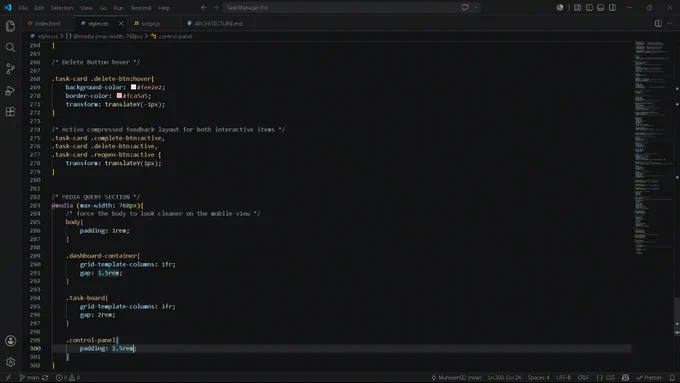Select the style.css tab
Screen dimensions: 680x383
point(98,23)
